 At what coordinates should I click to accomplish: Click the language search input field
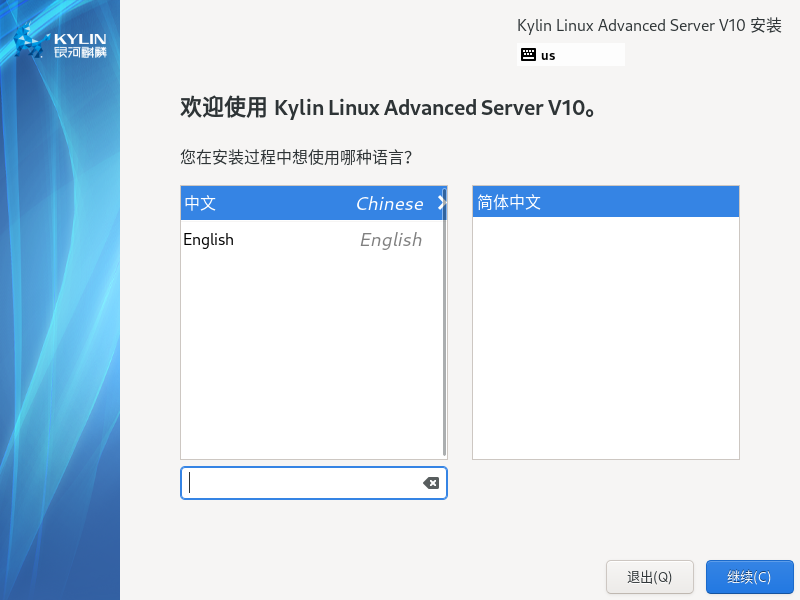[300, 483]
